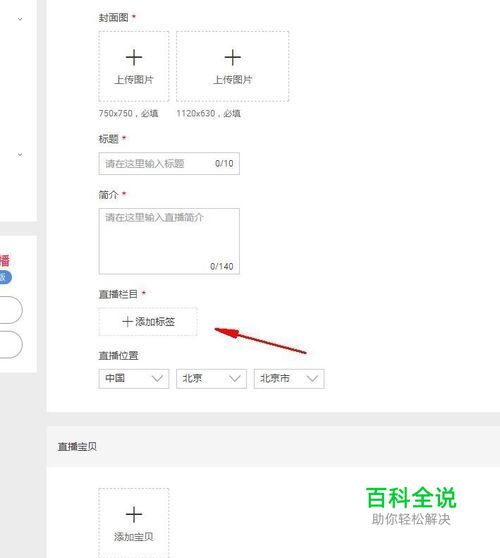Expand the lower sidebar chevron
The height and width of the screenshot is (558, 500).
pos(20,154)
